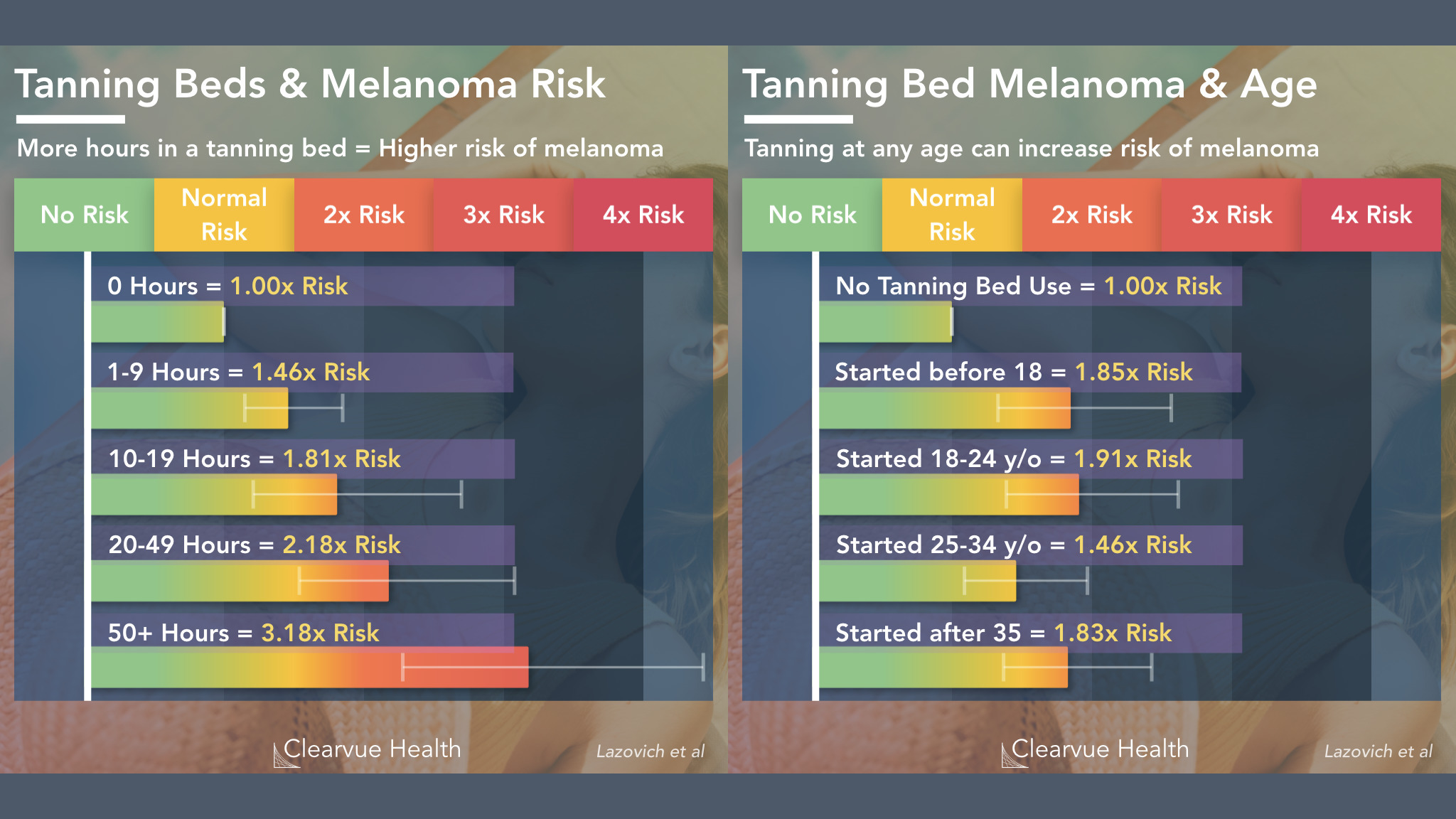Select the 4x Risk legend box on right chart

click(x=1371, y=215)
